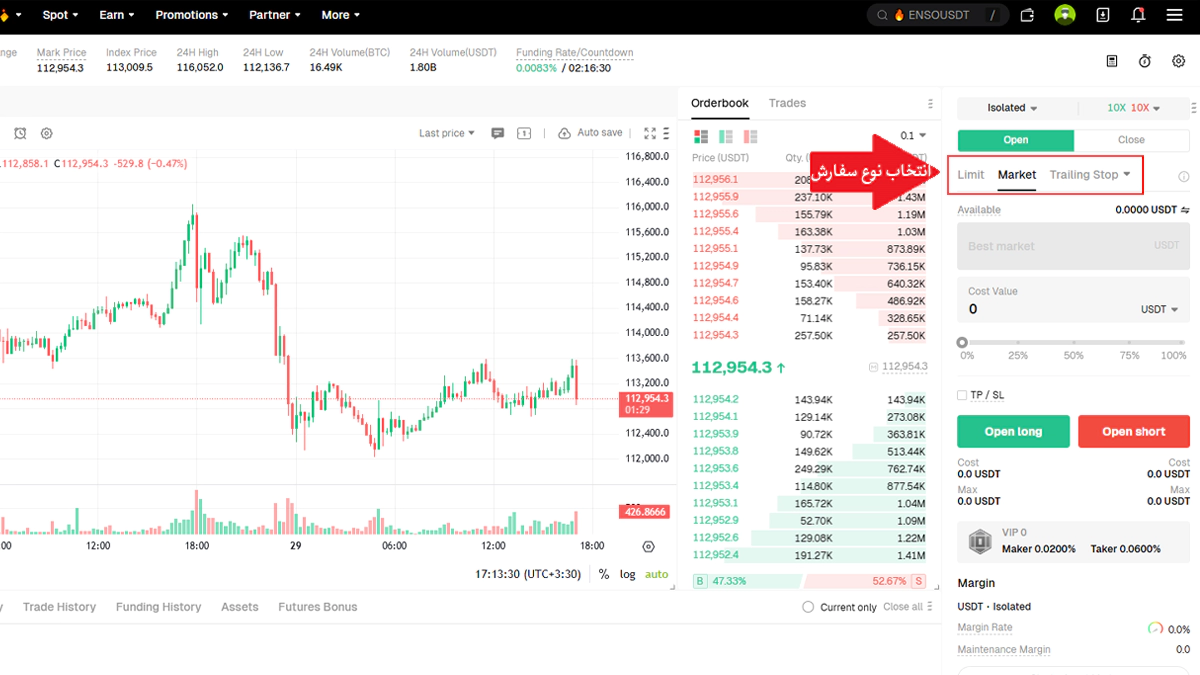Select the Current only radio option
Screen dimensions: 1200x675
809,607
